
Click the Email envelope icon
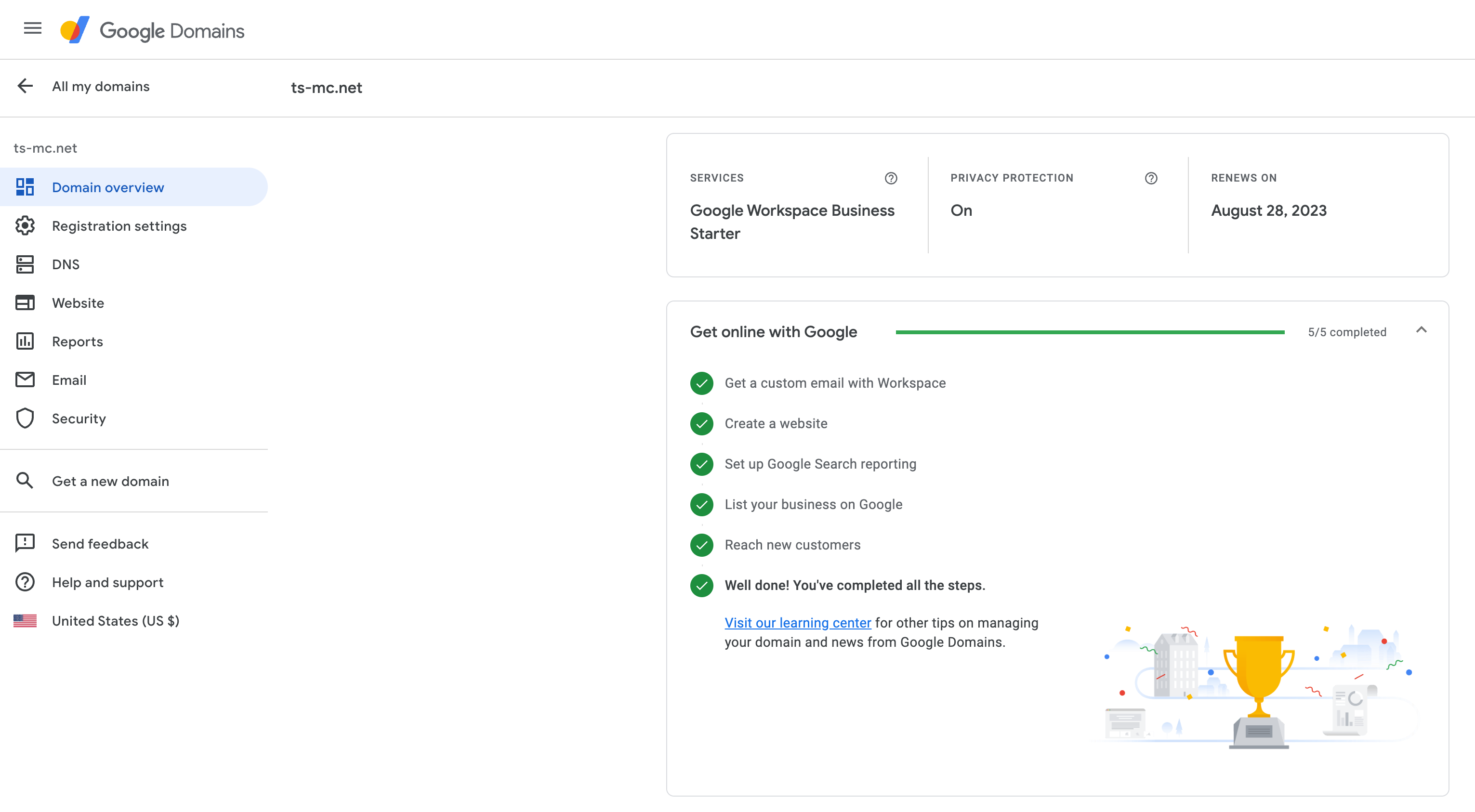[25, 380]
